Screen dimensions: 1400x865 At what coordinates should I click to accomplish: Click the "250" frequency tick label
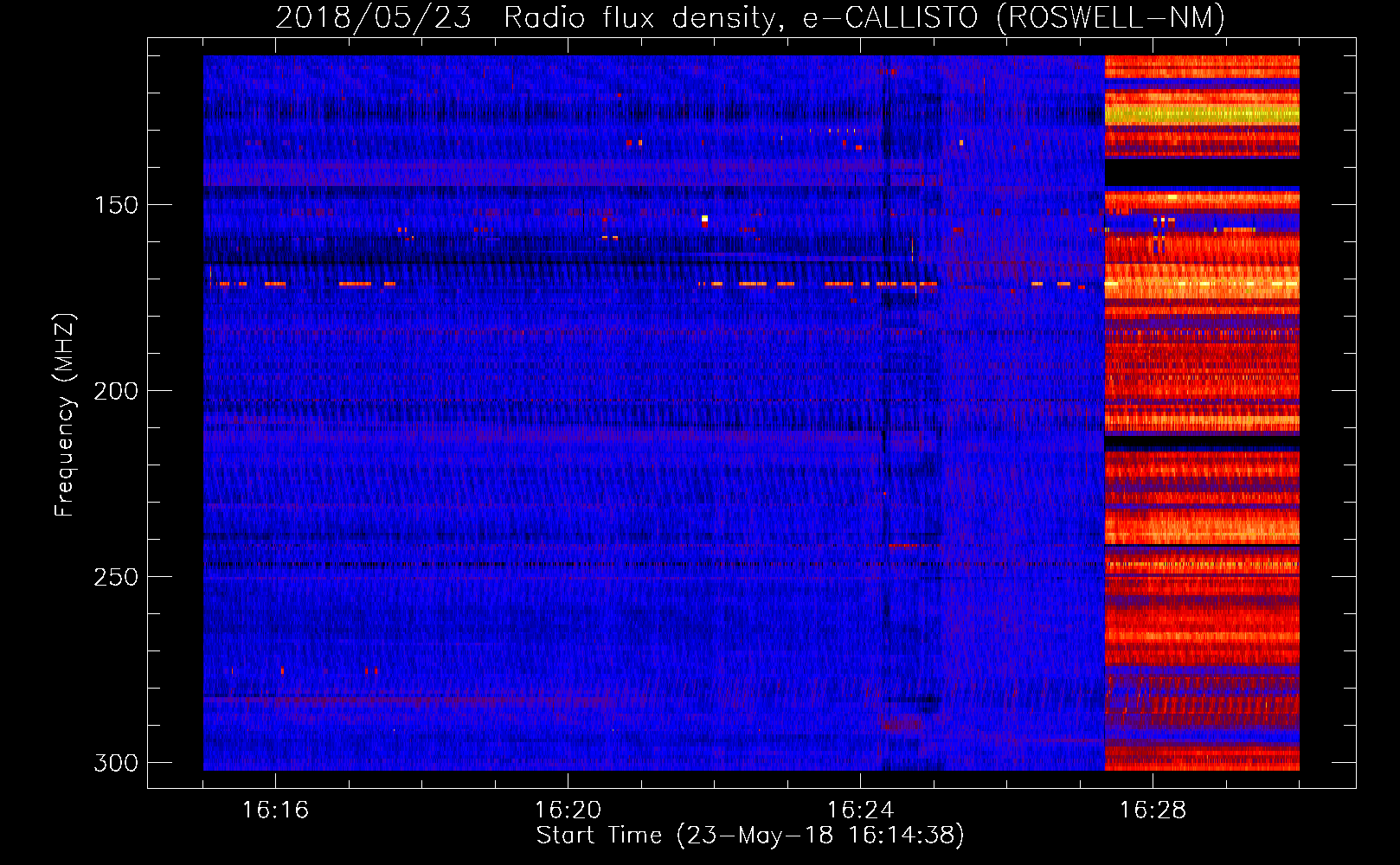pyautogui.click(x=116, y=577)
